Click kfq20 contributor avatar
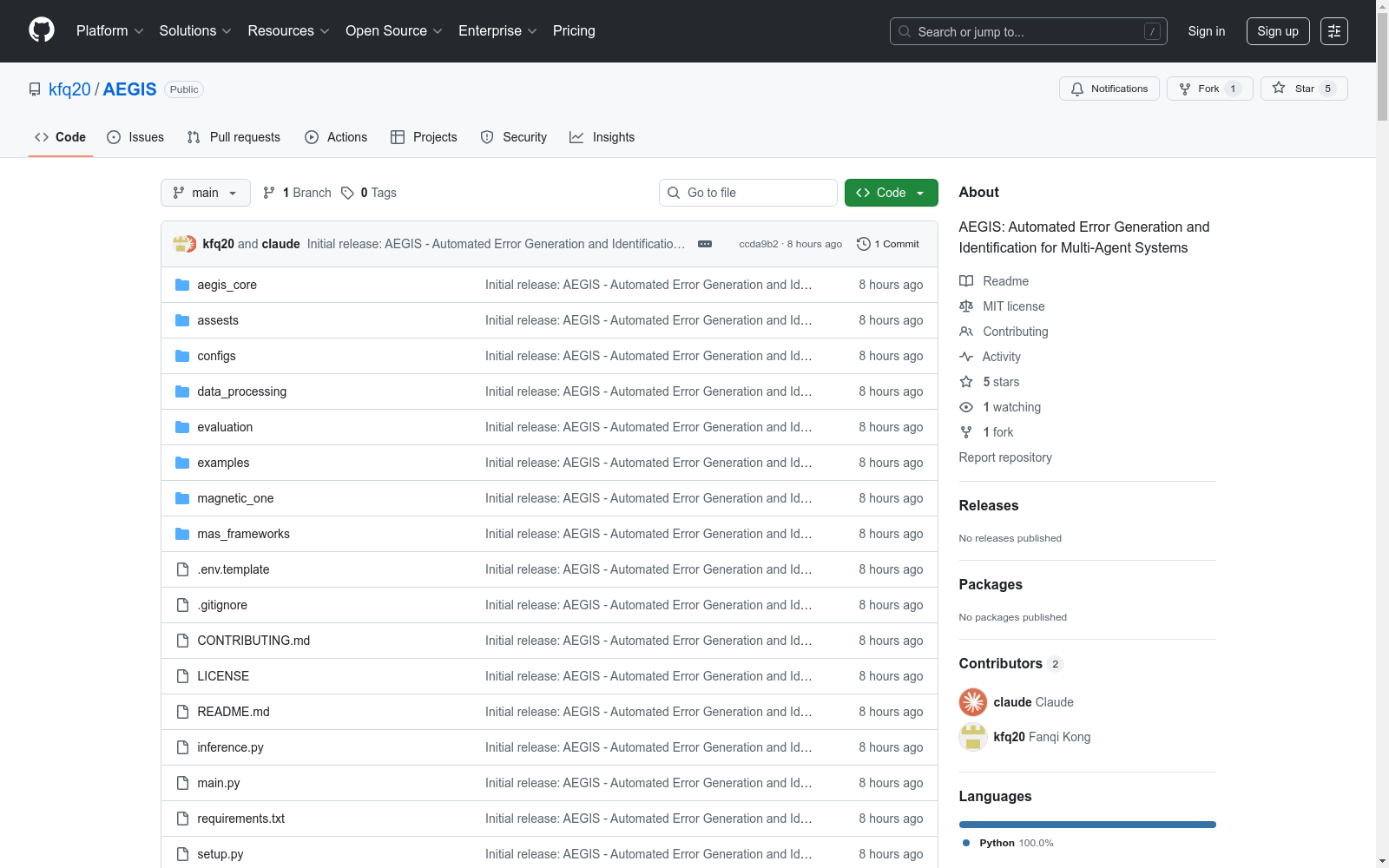The width and height of the screenshot is (1389, 868). point(973,737)
